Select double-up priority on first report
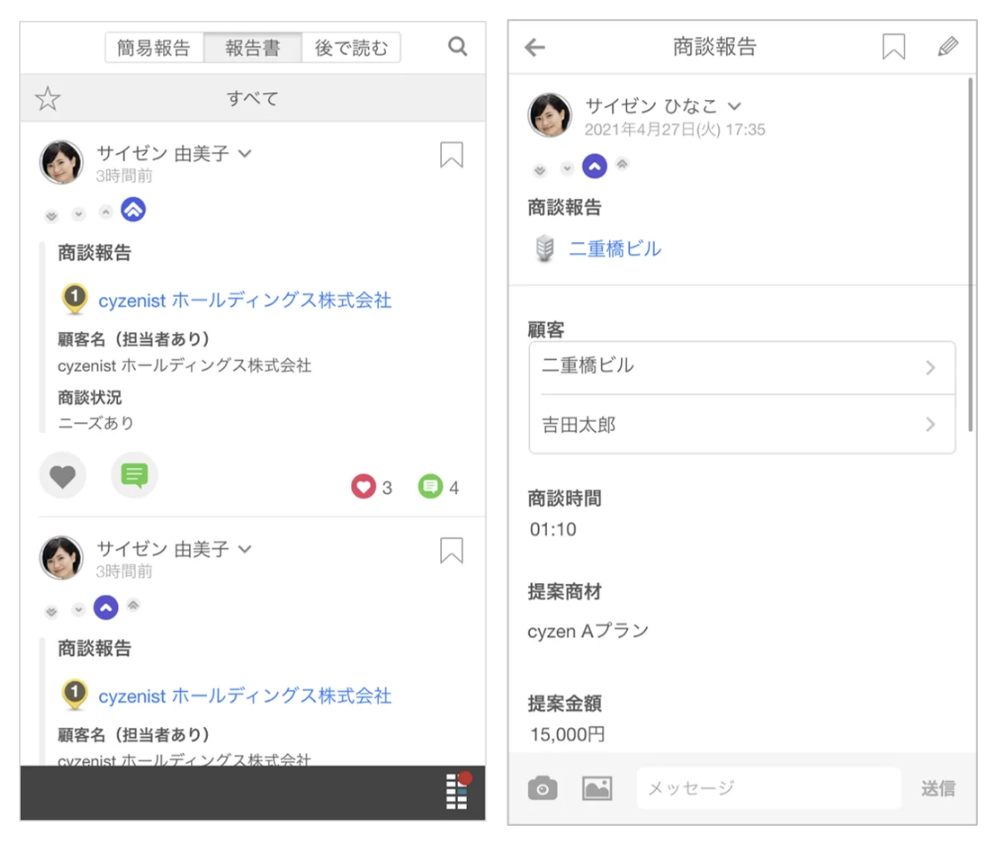This screenshot has height=842, width=1006. [x=133, y=210]
